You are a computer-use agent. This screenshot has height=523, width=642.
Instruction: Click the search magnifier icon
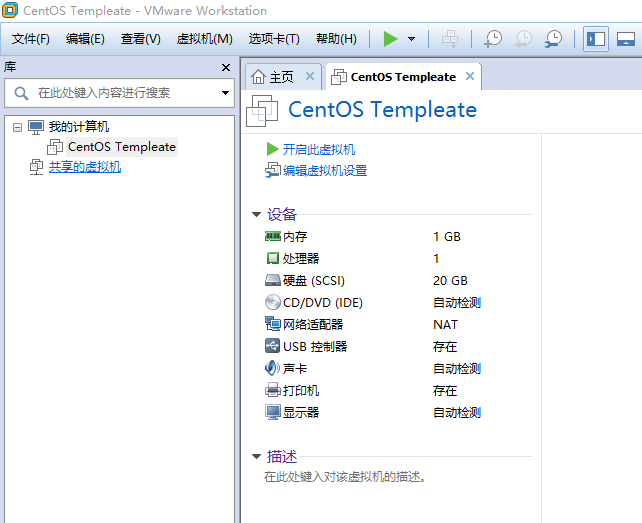tap(21, 93)
